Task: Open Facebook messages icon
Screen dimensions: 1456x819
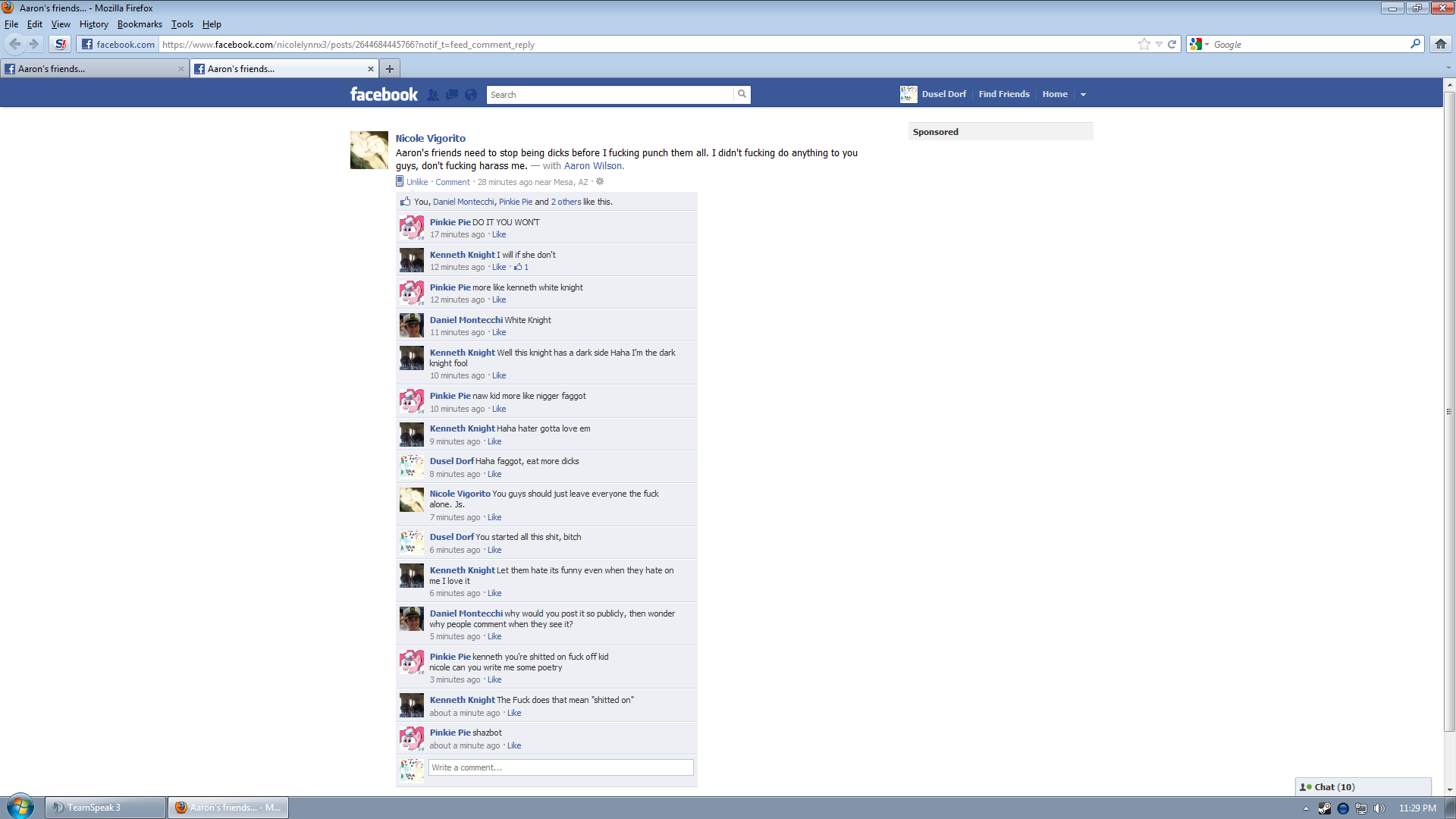Action: (452, 95)
